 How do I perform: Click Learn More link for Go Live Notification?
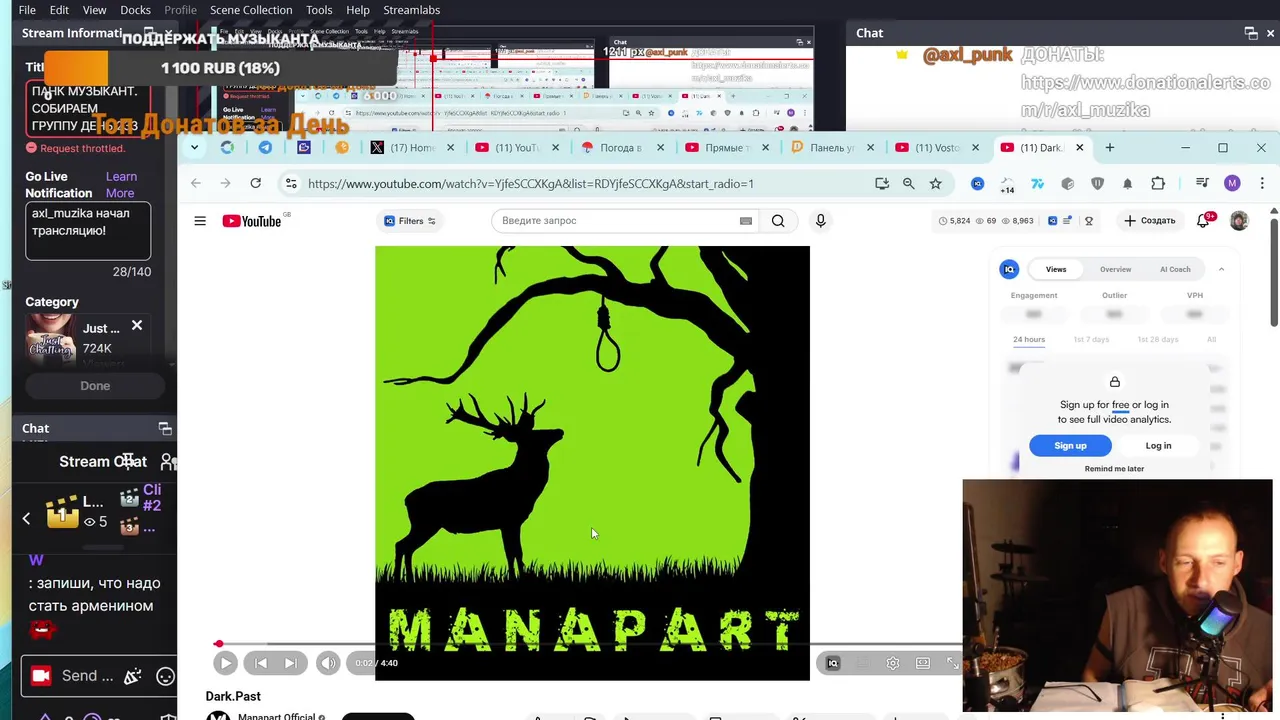click(x=121, y=185)
